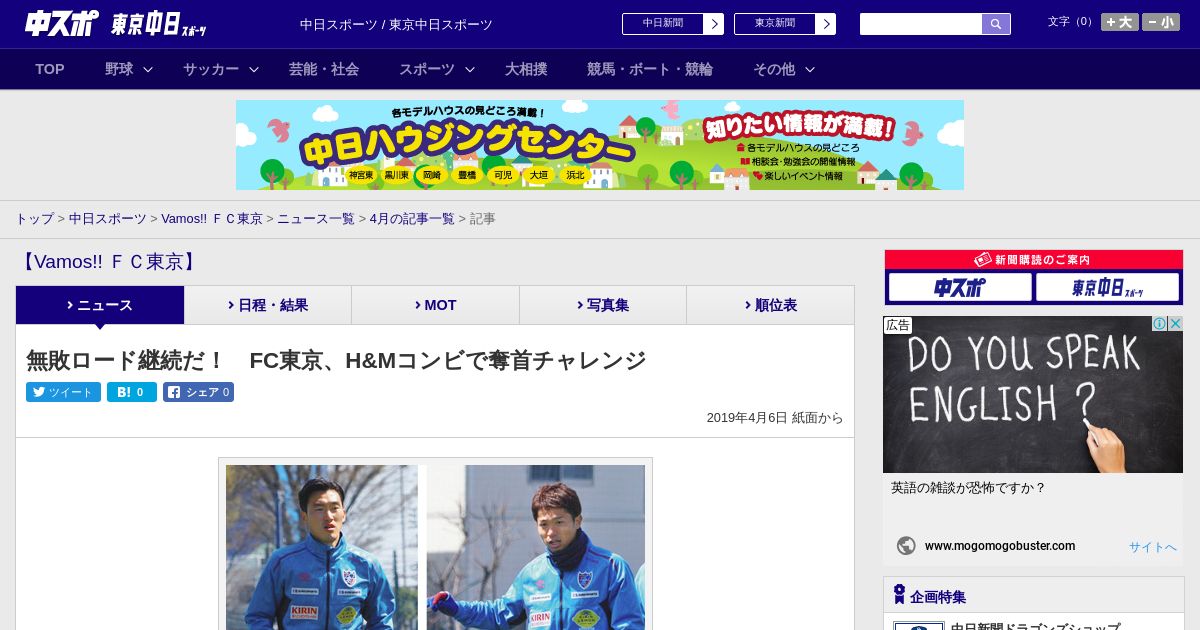Open 大相撲 section
This screenshot has width=1200, height=630.
click(x=526, y=69)
